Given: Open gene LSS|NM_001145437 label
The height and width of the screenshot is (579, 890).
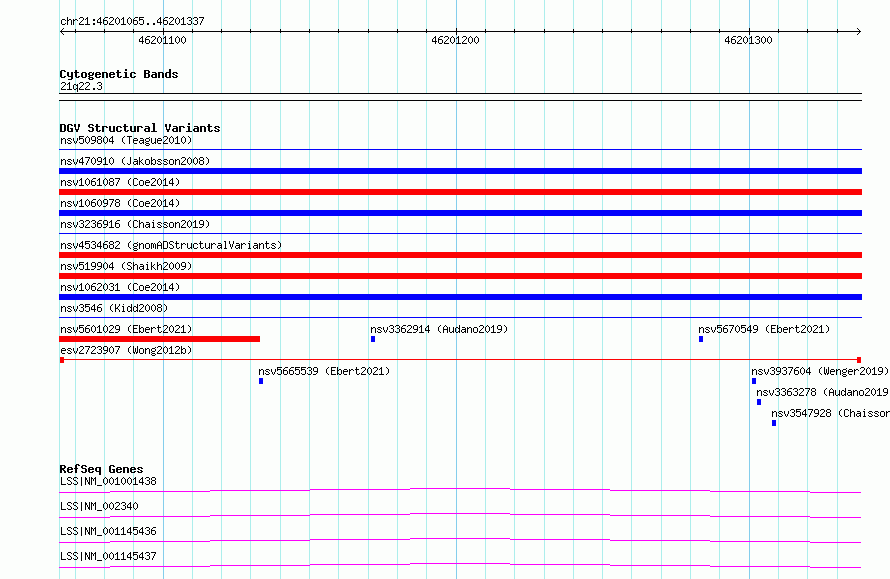Looking at the screenshot, I should 108,556.
